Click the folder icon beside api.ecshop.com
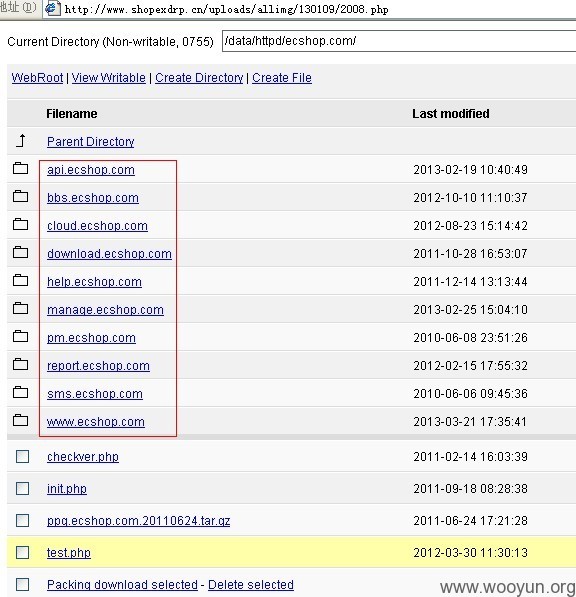Viewport: 576px width, 597px height. 21,168
